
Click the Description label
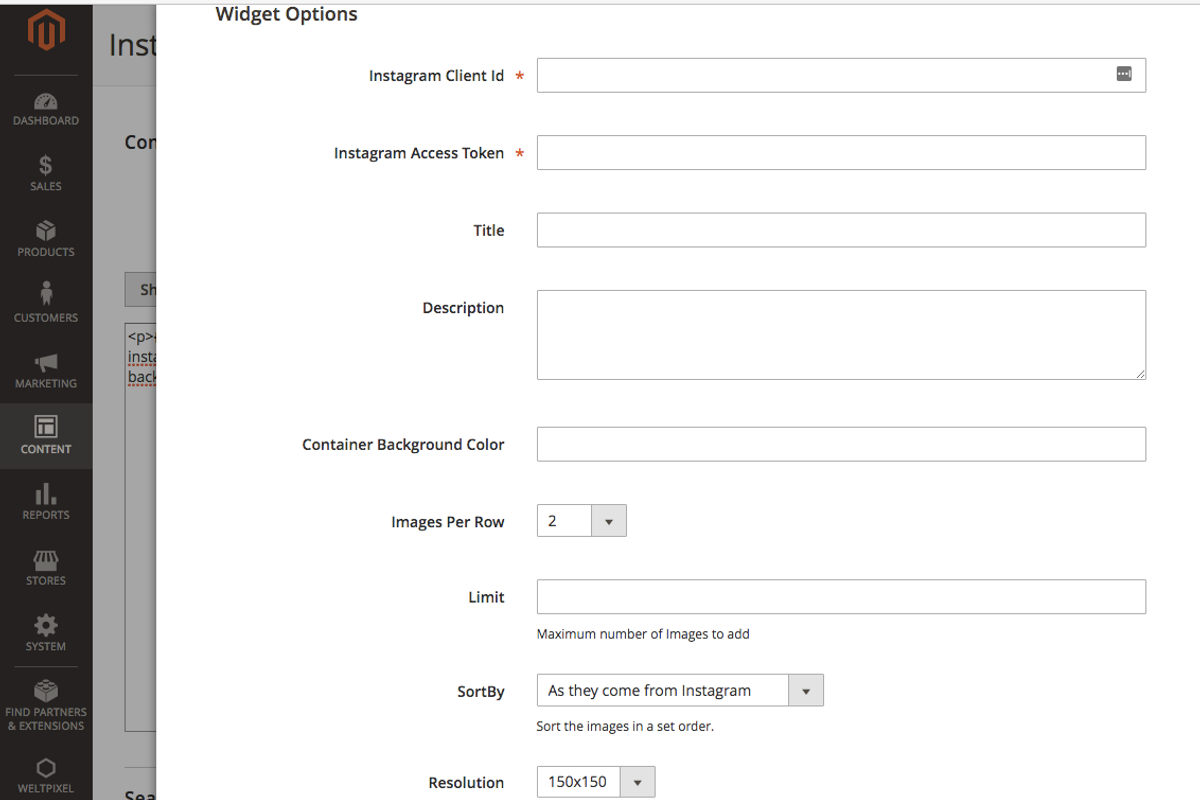click(463, 308)
